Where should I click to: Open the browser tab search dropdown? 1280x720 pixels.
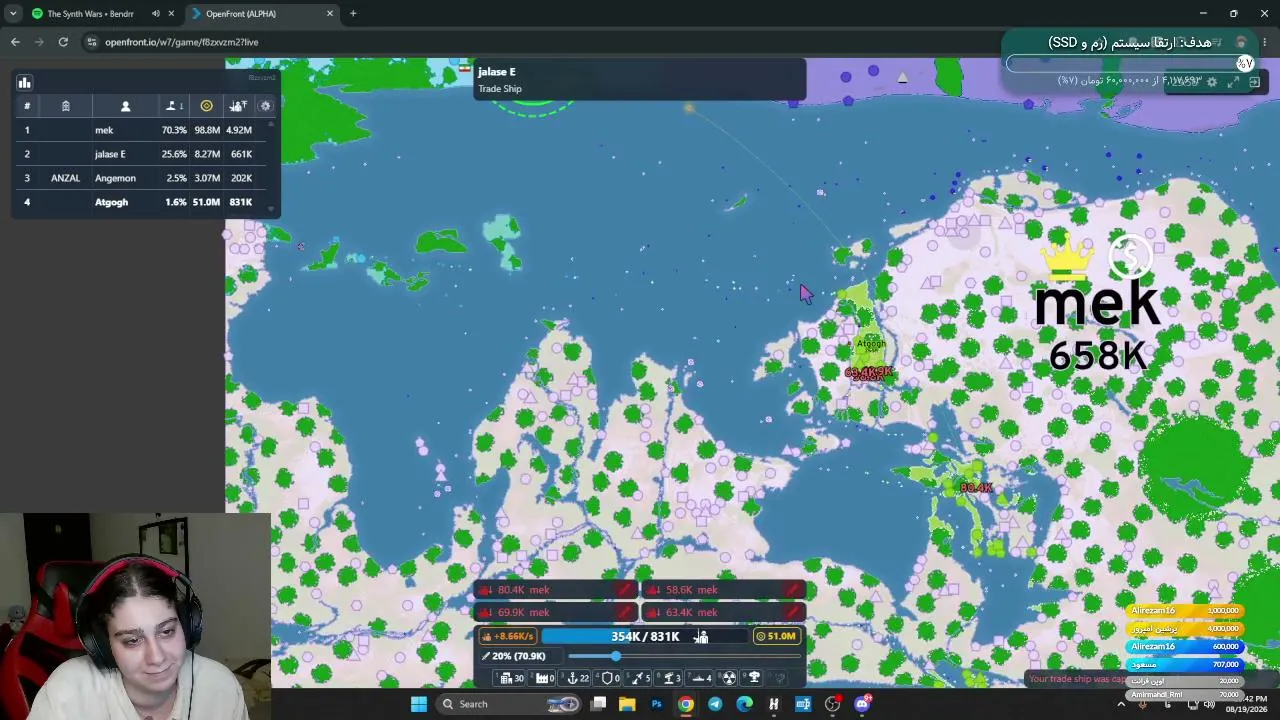pyautogui.click(x=12, y=14)
